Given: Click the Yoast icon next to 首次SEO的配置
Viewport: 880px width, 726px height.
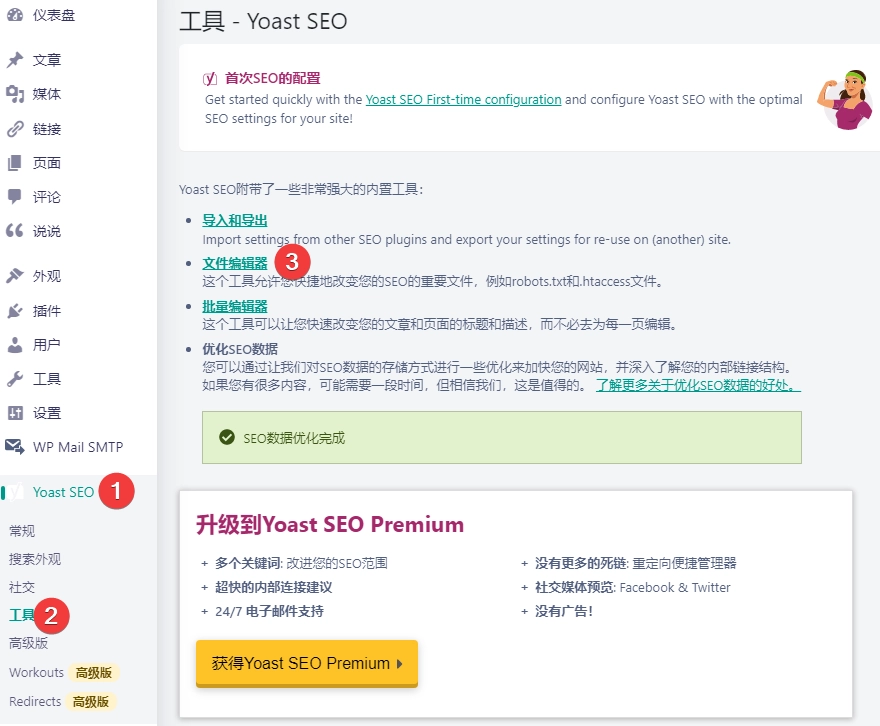Looking at the screenshot, I should pyautogui.click(x=209, y=79).
